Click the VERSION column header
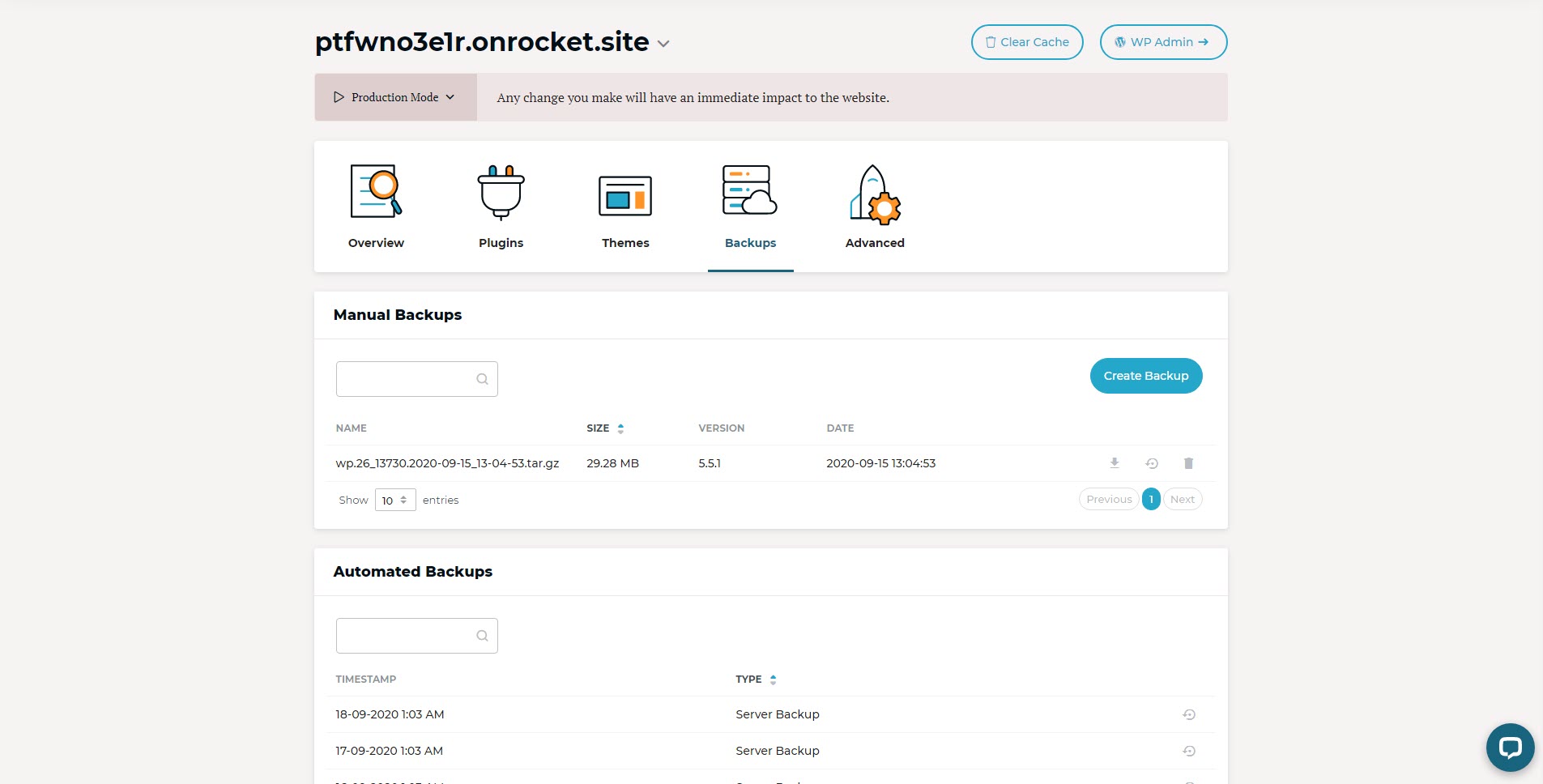The width and height of the screenshot is (1543, 784). pyautogui.click(x=722, y=428)
